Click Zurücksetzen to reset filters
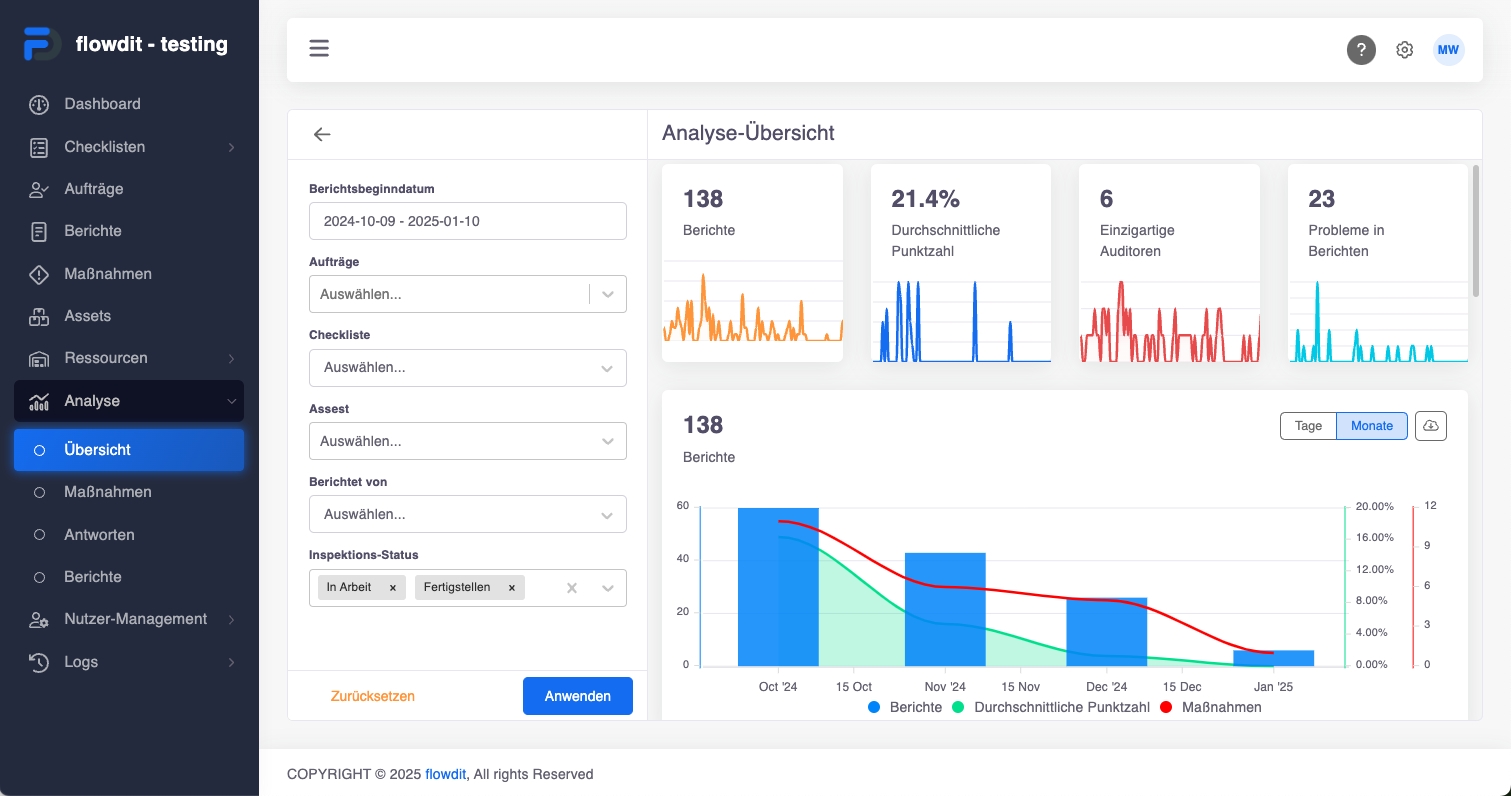Image resolution: width=1511 pixels, height=796 pixels. point(373,696)
